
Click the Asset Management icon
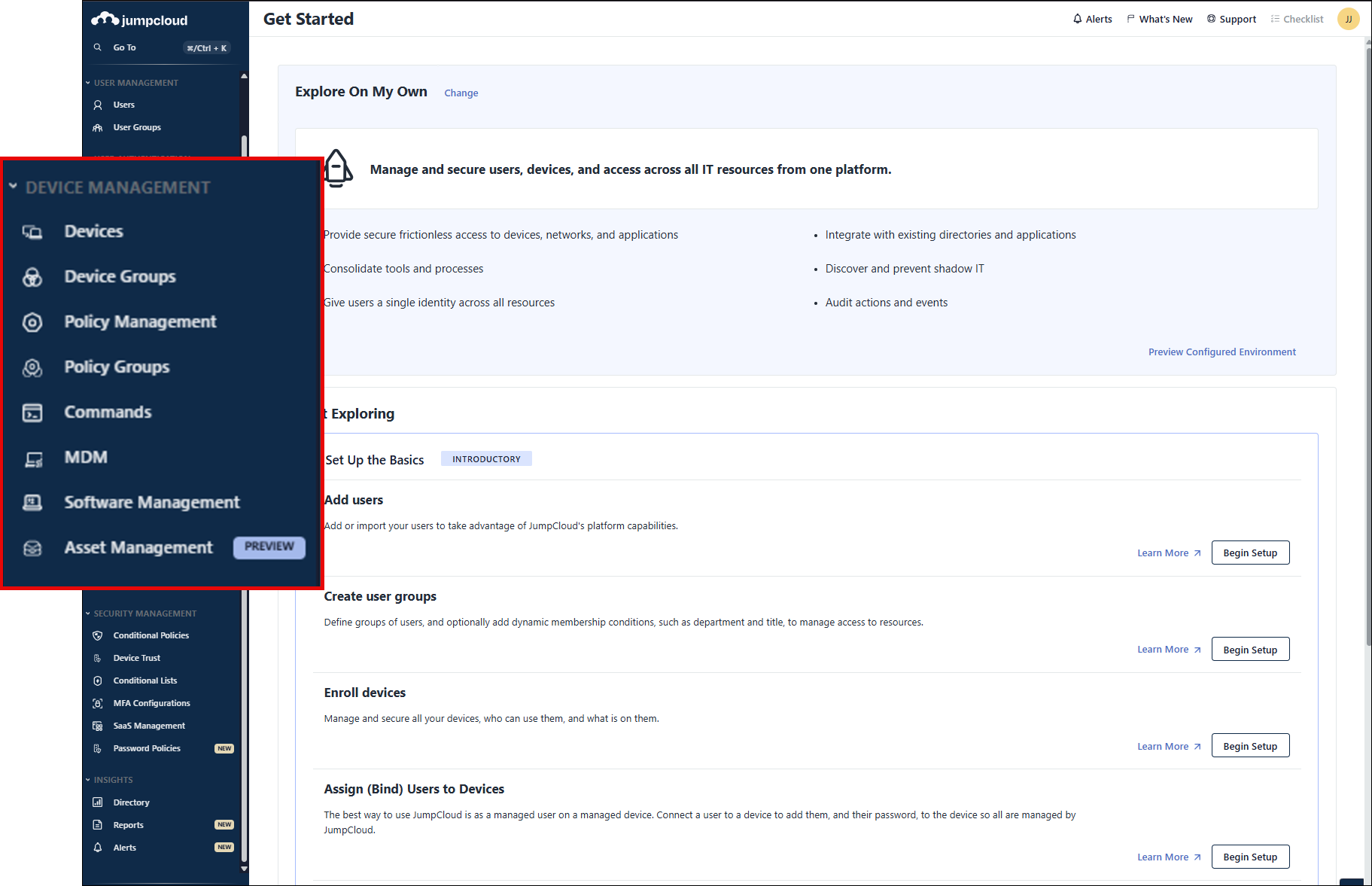pyautogui.click(x=32, y=548)
